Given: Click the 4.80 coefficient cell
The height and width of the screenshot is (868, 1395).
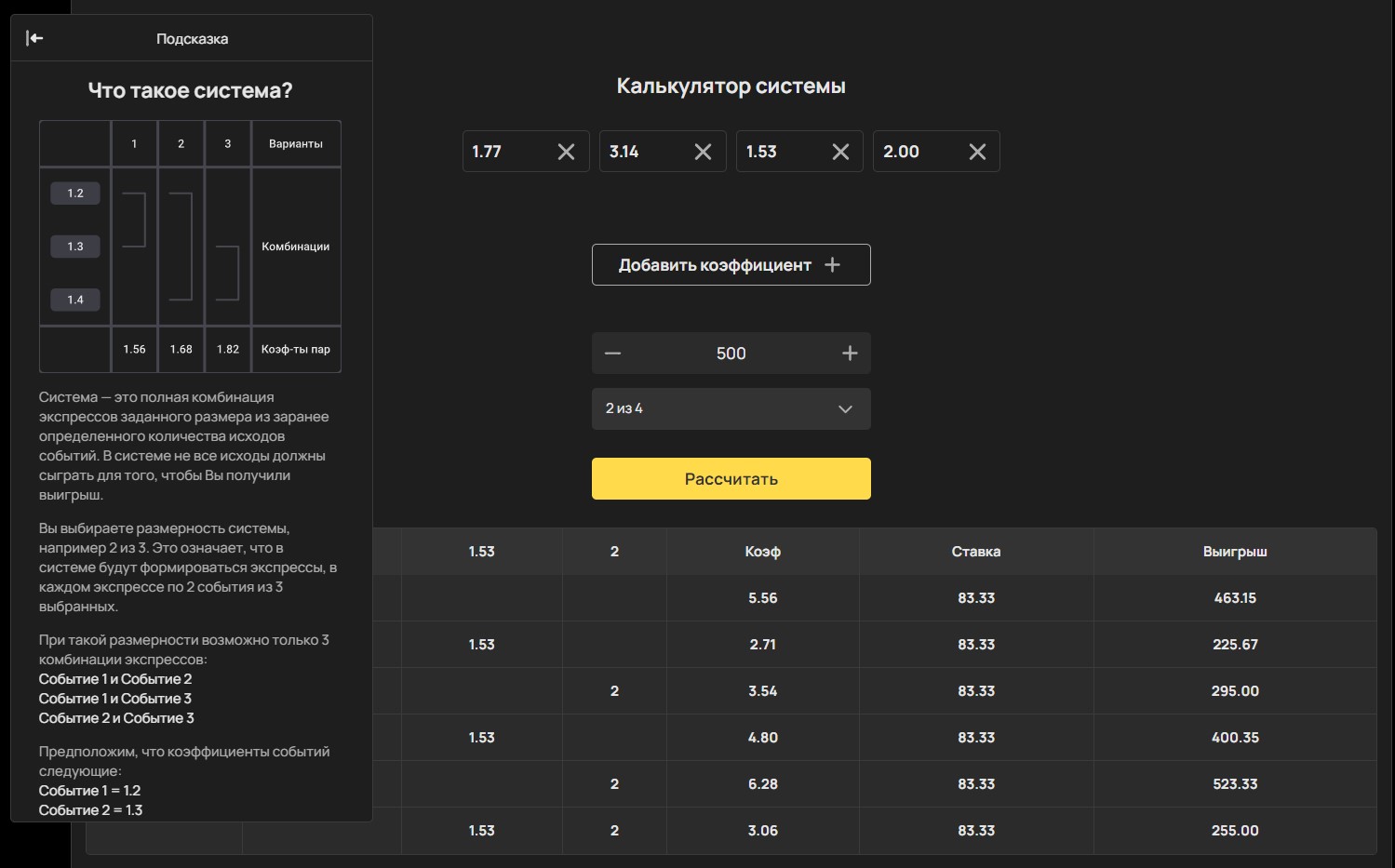Looking at the screenshot, I should 763,738.
